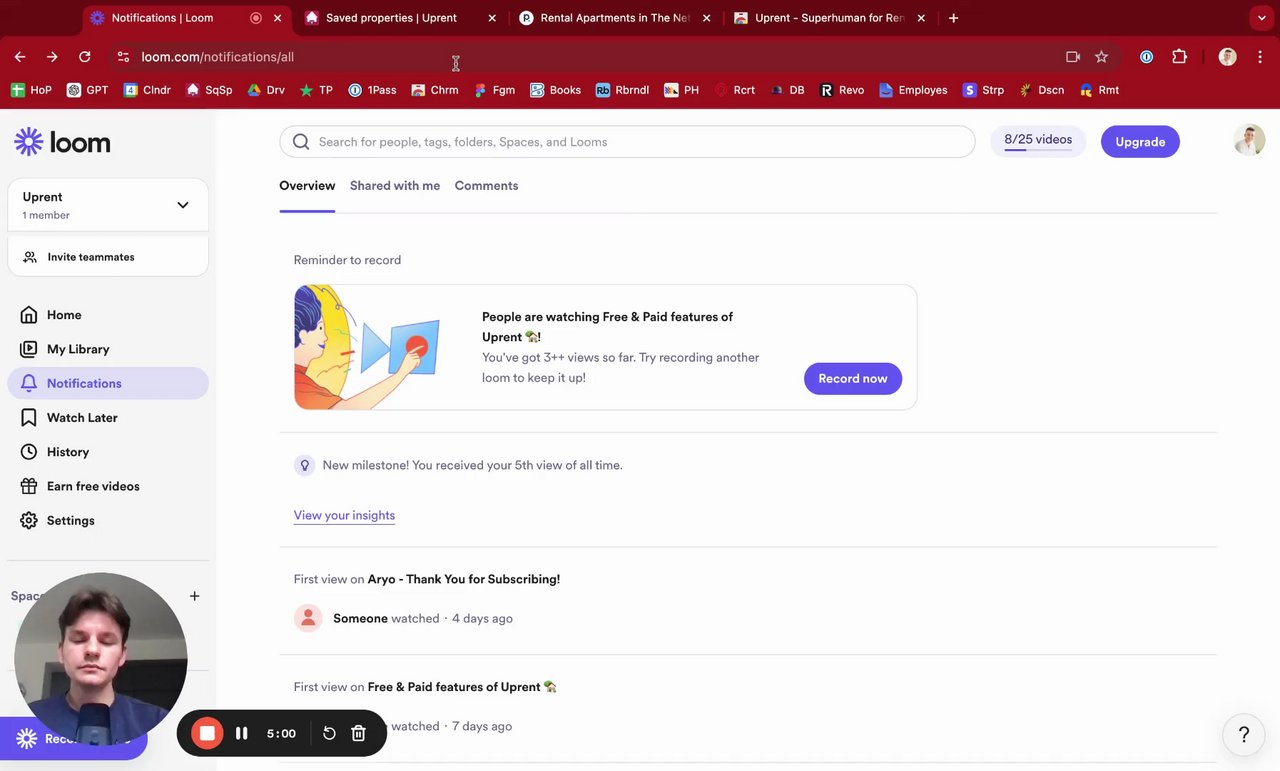Switch to Overview tab
1280x771 pixels.
click(307, 186)
